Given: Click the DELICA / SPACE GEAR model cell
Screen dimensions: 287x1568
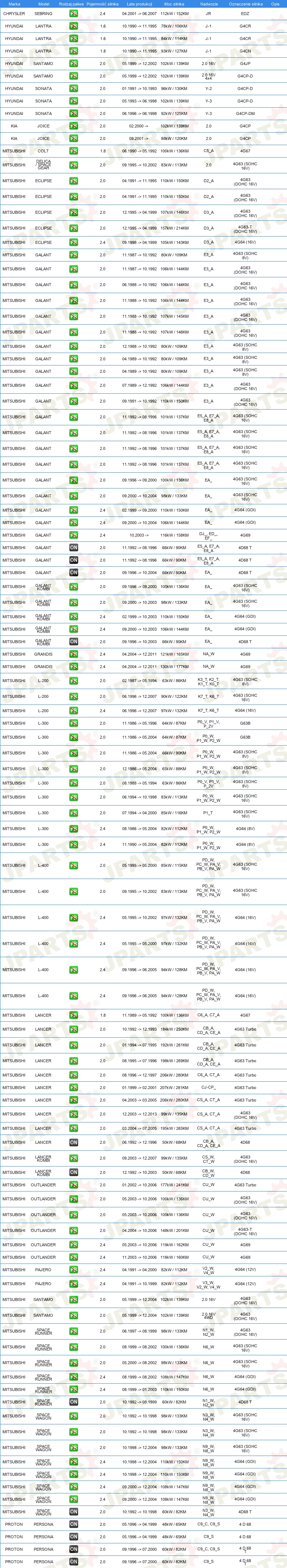Looking at the screenshot, I should (x=43, y=165).
